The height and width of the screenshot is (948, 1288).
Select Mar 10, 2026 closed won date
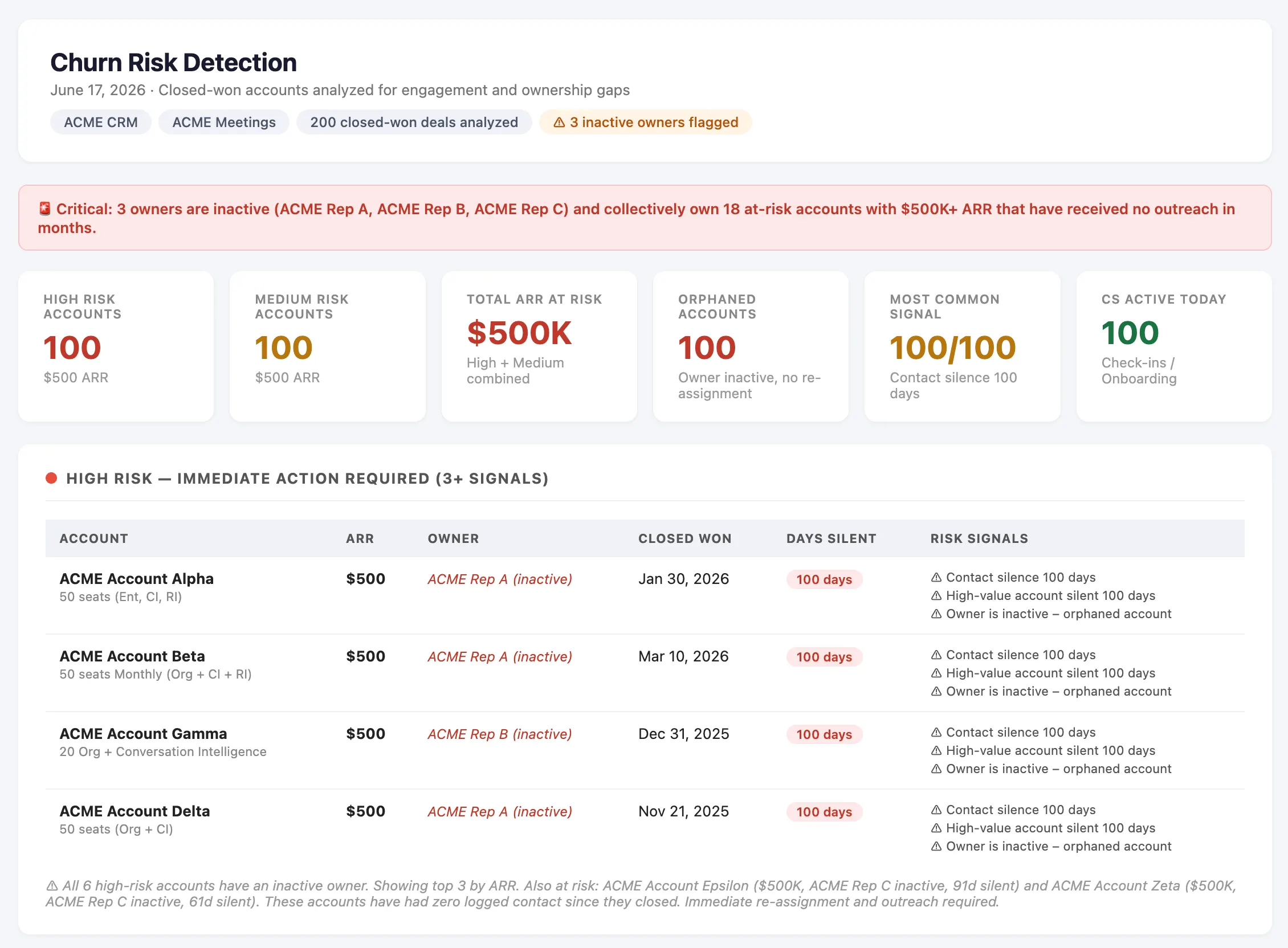coord(683,656)
